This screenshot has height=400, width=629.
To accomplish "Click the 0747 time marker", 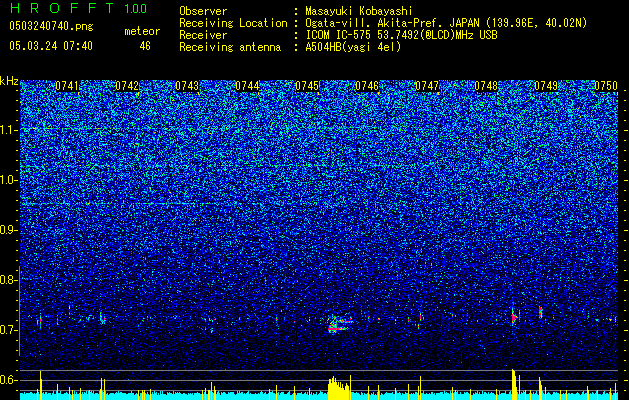I will tap(427, 86).
